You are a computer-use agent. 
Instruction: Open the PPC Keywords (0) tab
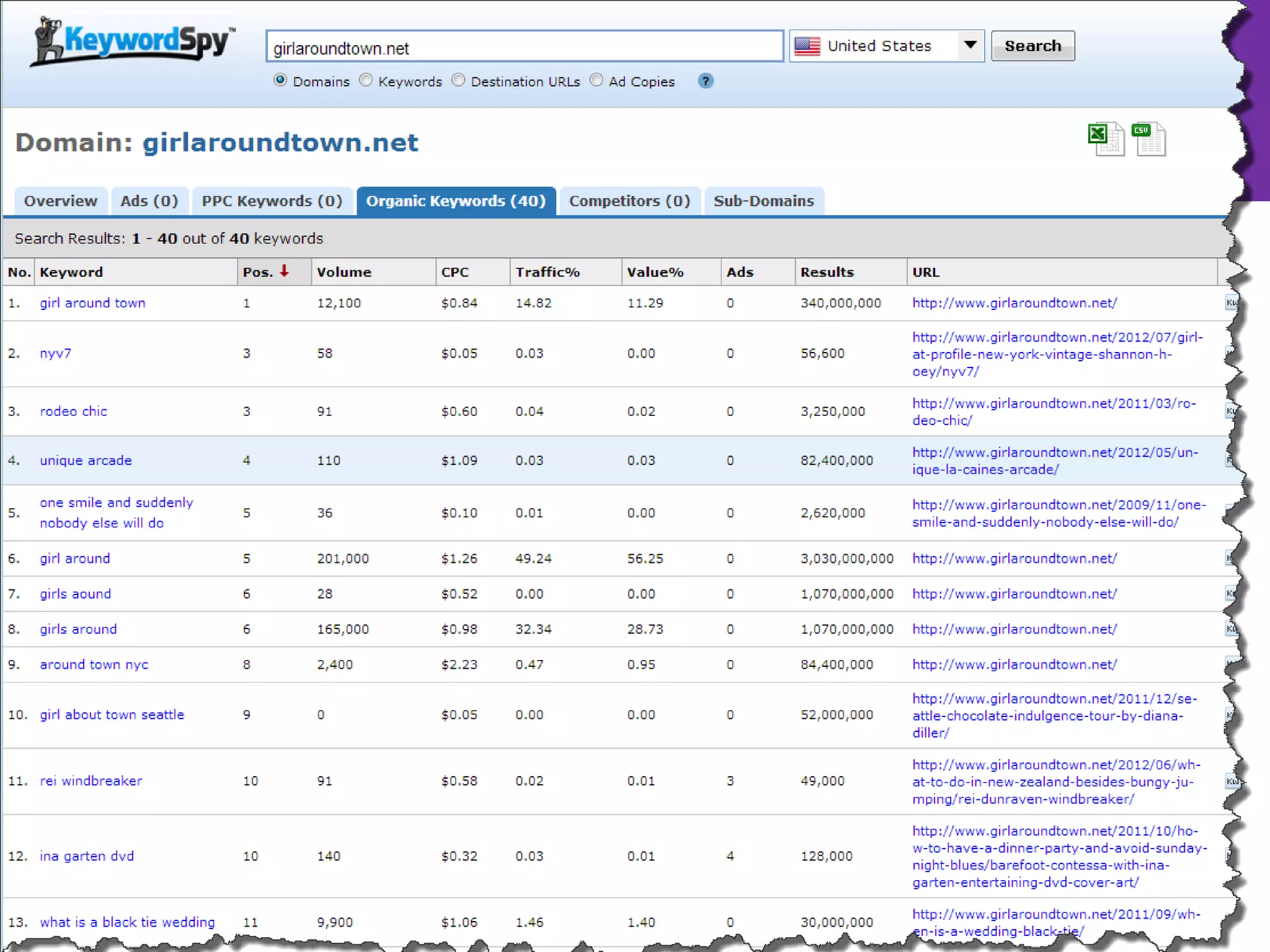coord(272,201)
